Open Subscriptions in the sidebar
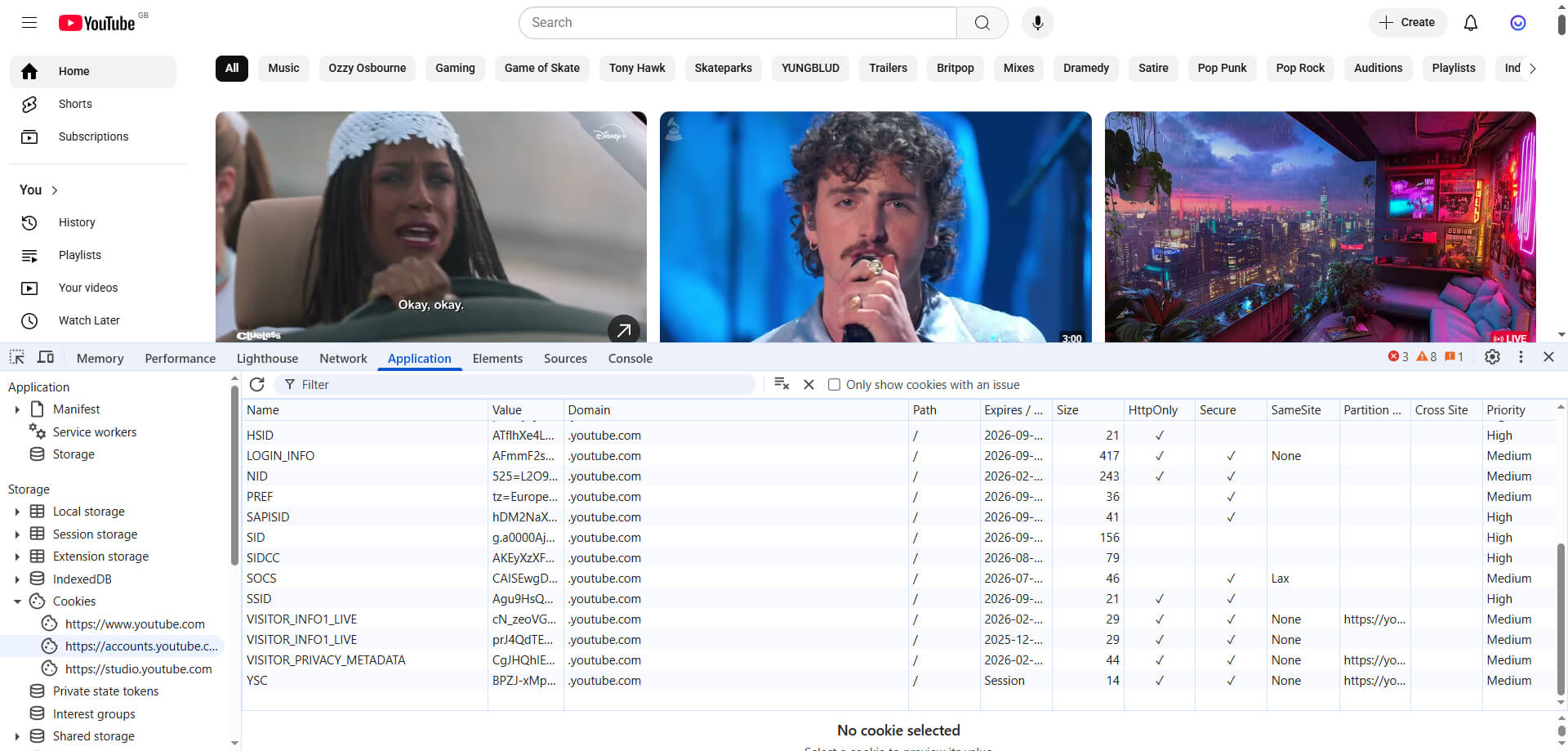The height and width of the screenshot is (751, 1568). click(93, 136)
